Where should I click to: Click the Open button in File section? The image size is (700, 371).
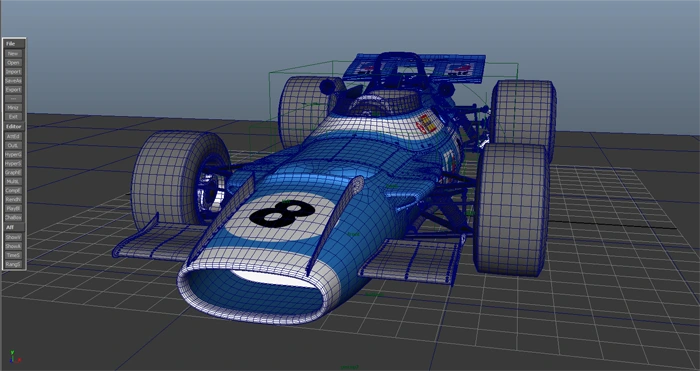(x=13, y=63)
